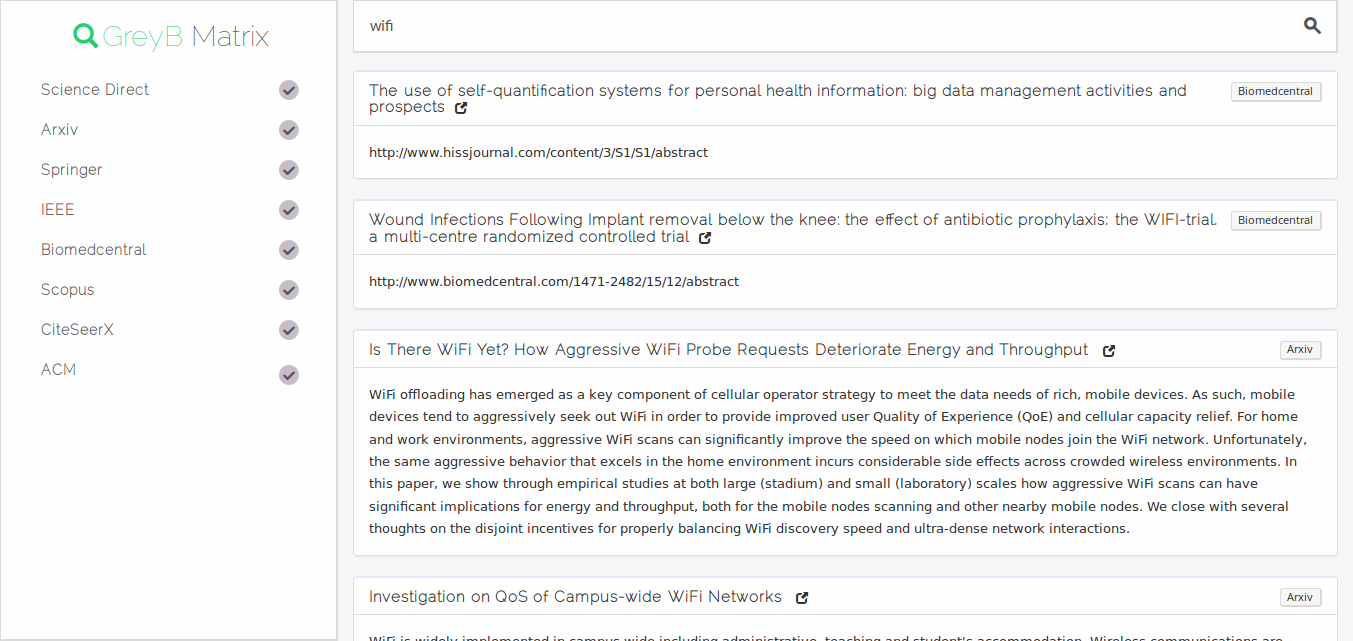Uncheck the Scopus source
This screenshot has width=1353, height=641.
point(289,290)
